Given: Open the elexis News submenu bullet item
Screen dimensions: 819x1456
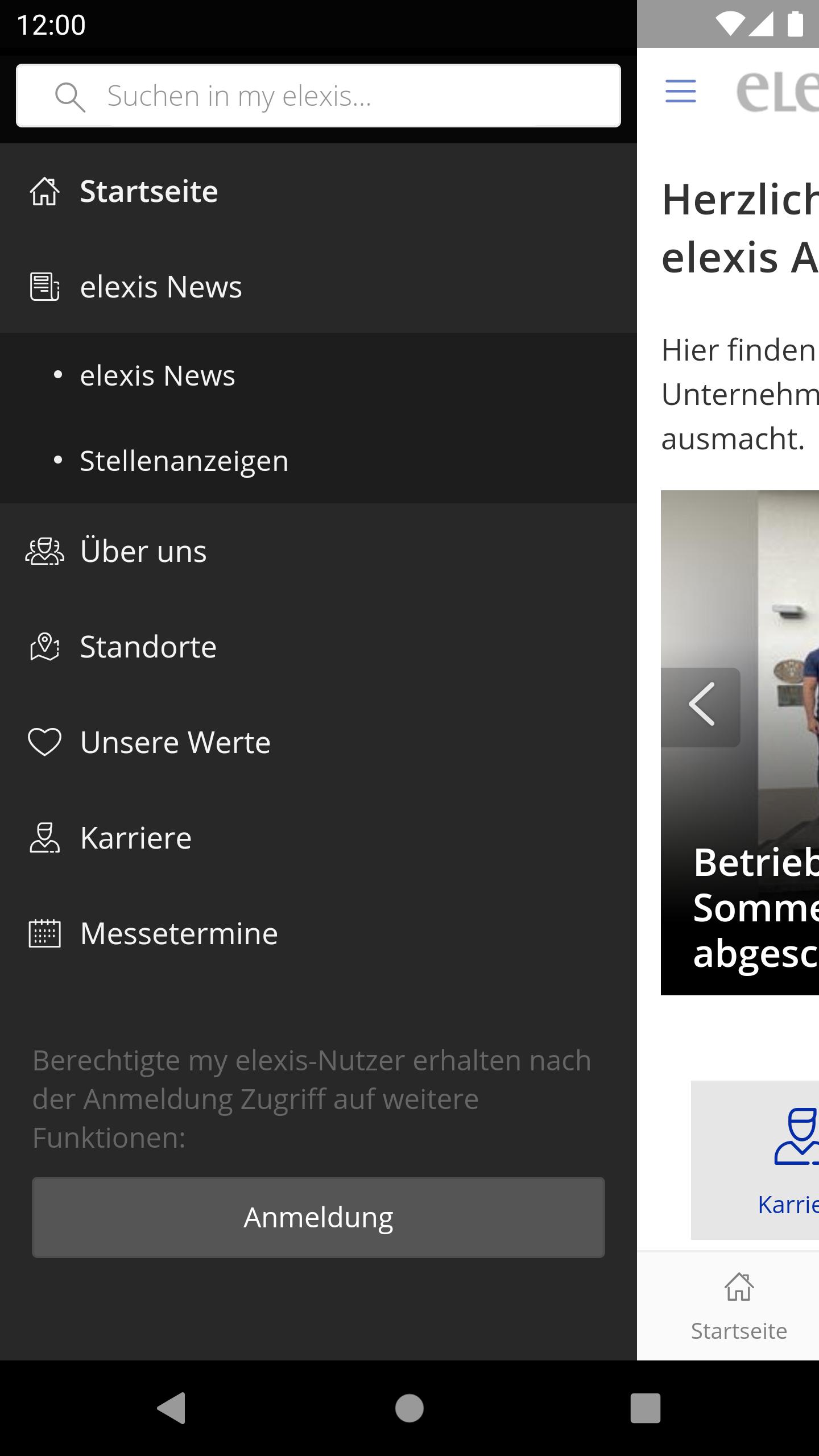Looking at the screenshot, I should click(318, 375).
